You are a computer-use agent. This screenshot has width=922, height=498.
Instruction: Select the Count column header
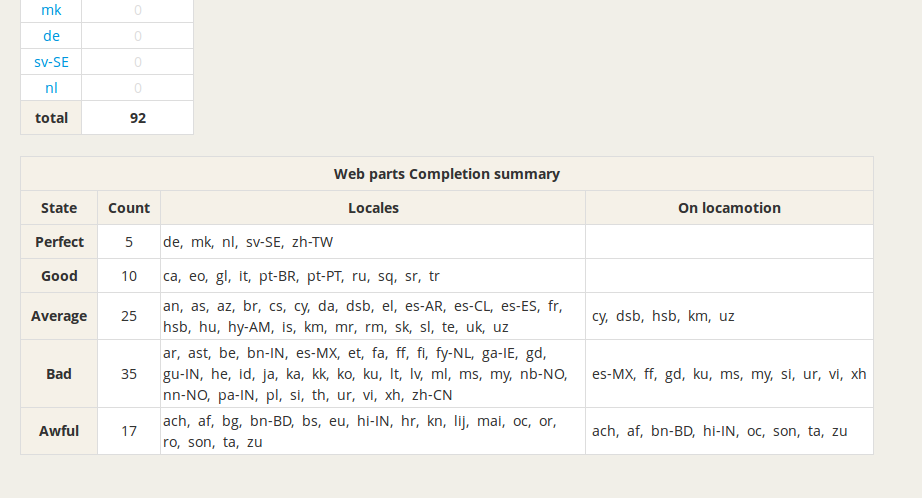pyautogui.click(x=129, y=208)
